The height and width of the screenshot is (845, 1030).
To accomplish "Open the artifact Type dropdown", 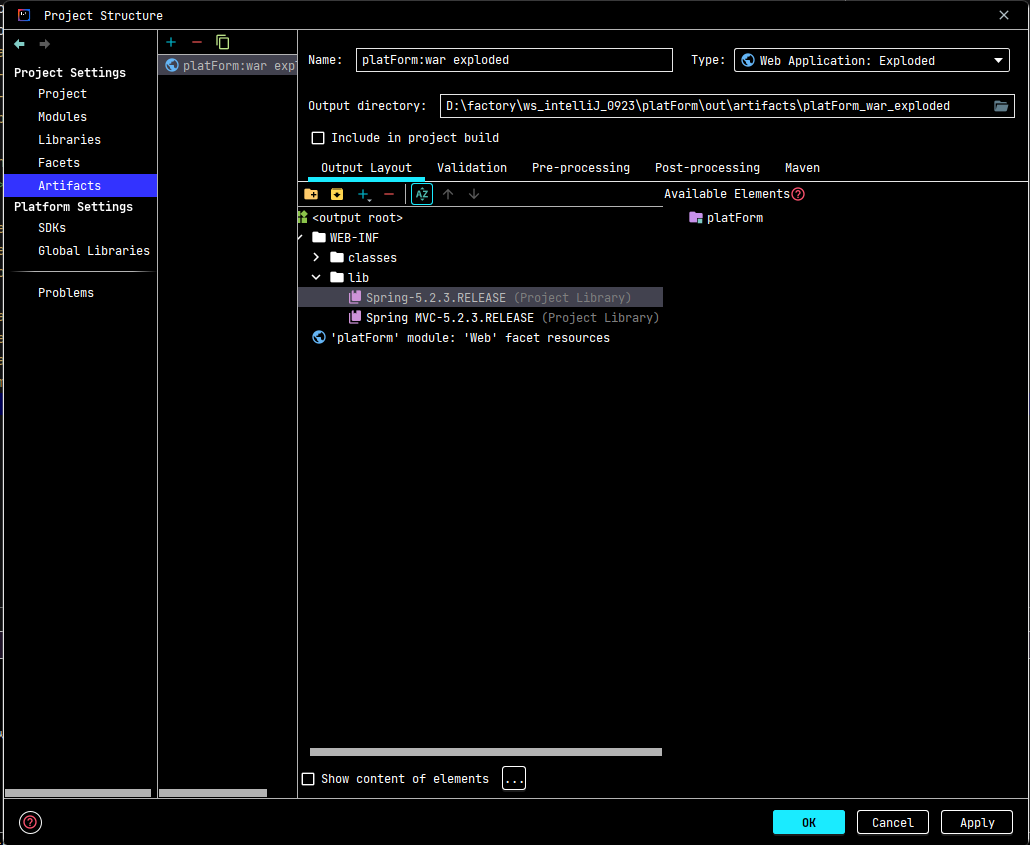I will tap(872, 60).
